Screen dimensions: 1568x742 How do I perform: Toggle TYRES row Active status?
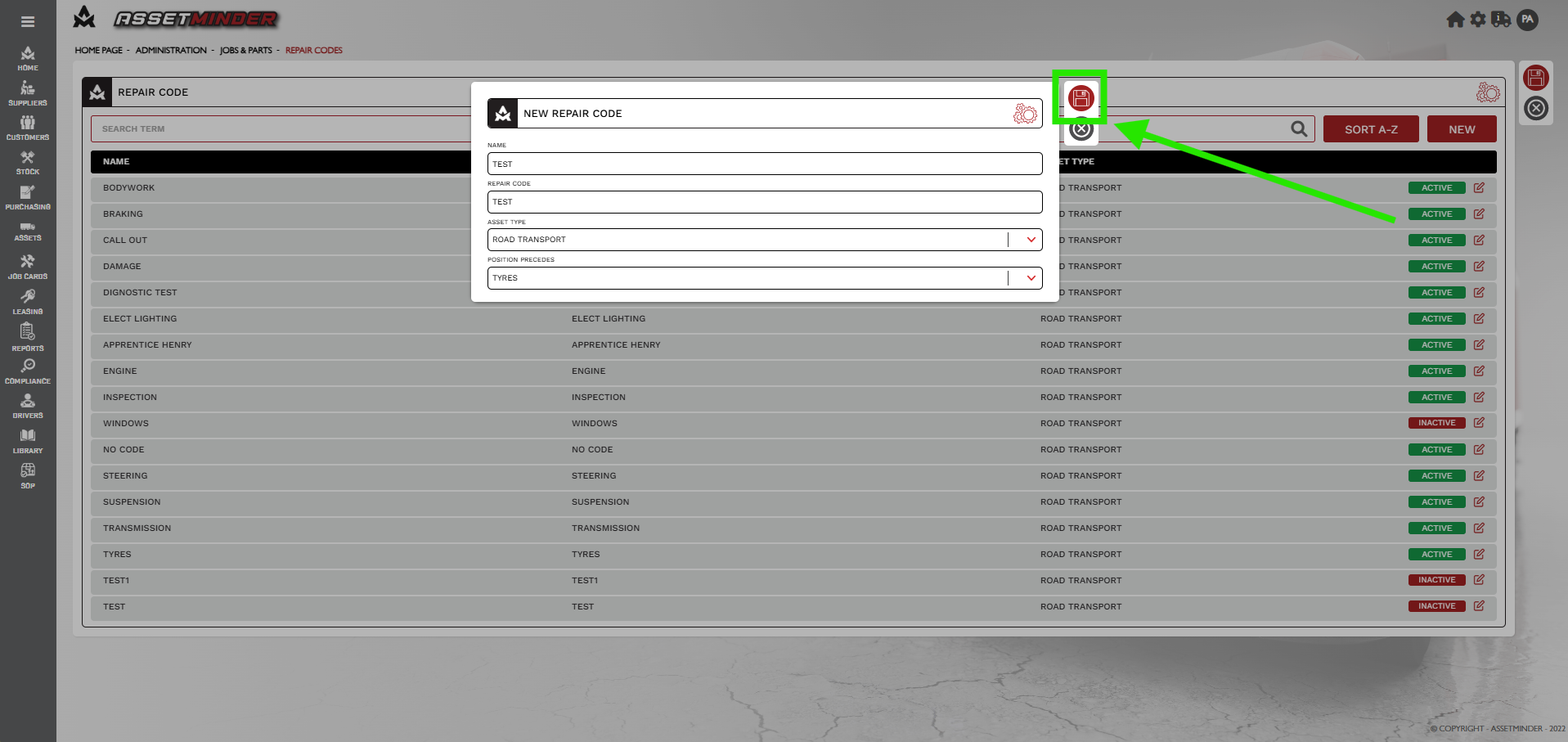point(1436,555)
